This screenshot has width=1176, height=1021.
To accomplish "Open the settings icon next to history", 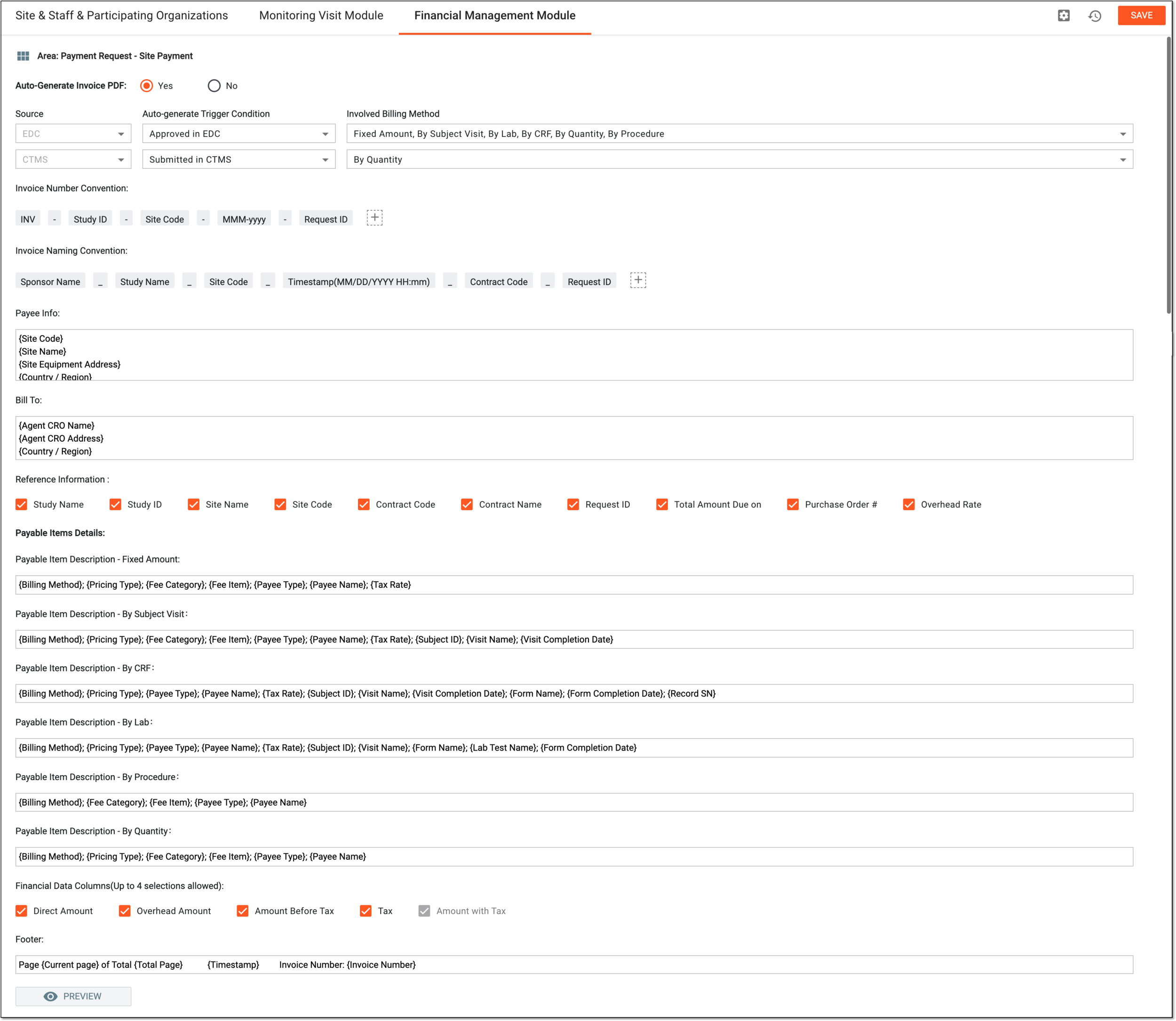I will [1063, 16].
